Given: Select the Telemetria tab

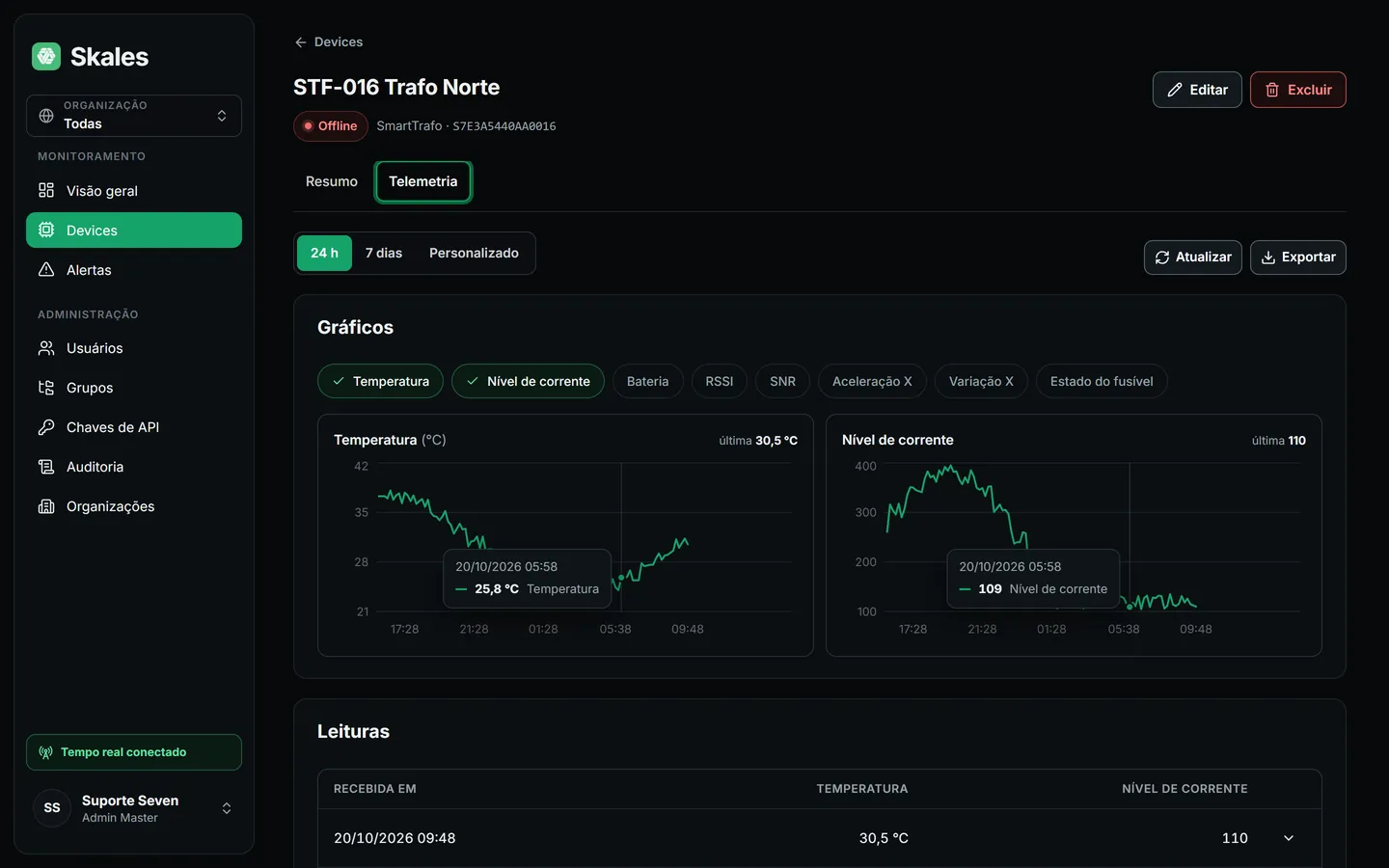Looking at the screenshot, I should (423, 181).
